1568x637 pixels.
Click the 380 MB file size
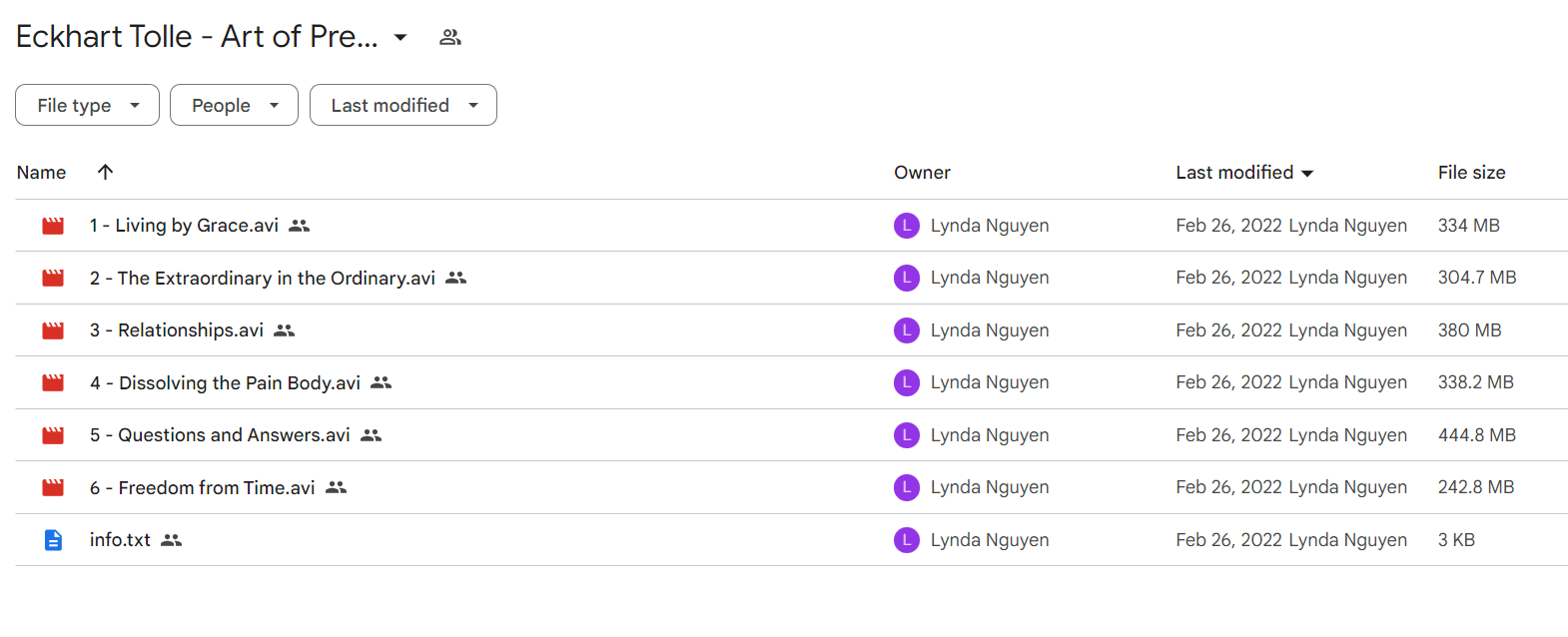[1470, 330]
